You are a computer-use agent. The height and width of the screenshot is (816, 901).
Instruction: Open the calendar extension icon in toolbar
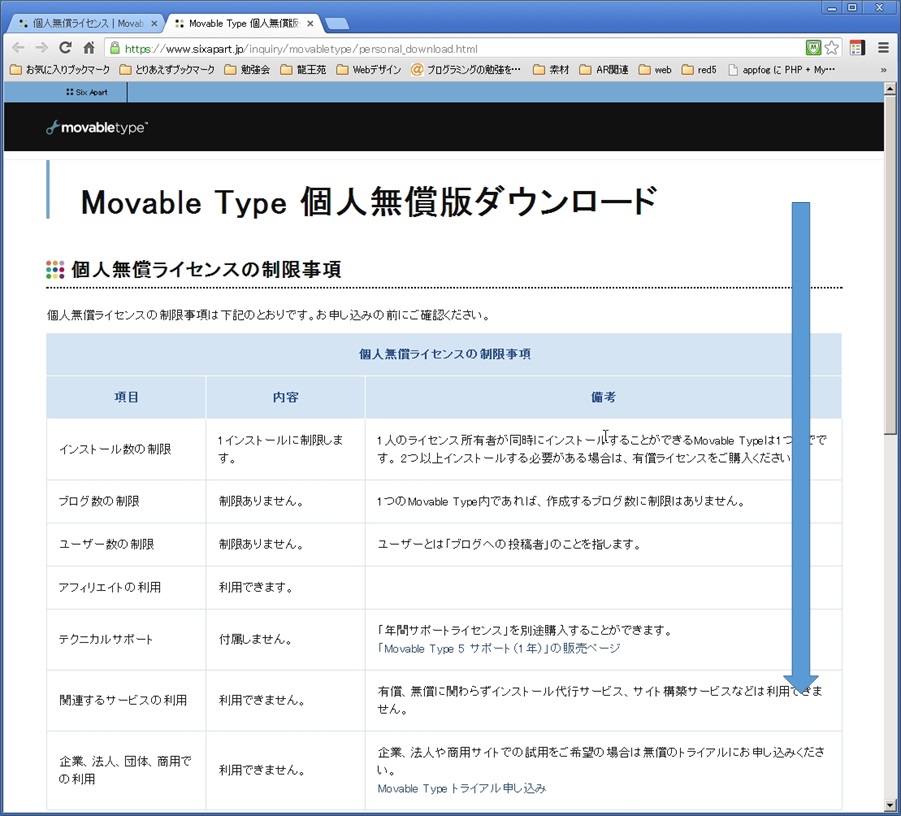pos(857,48)
